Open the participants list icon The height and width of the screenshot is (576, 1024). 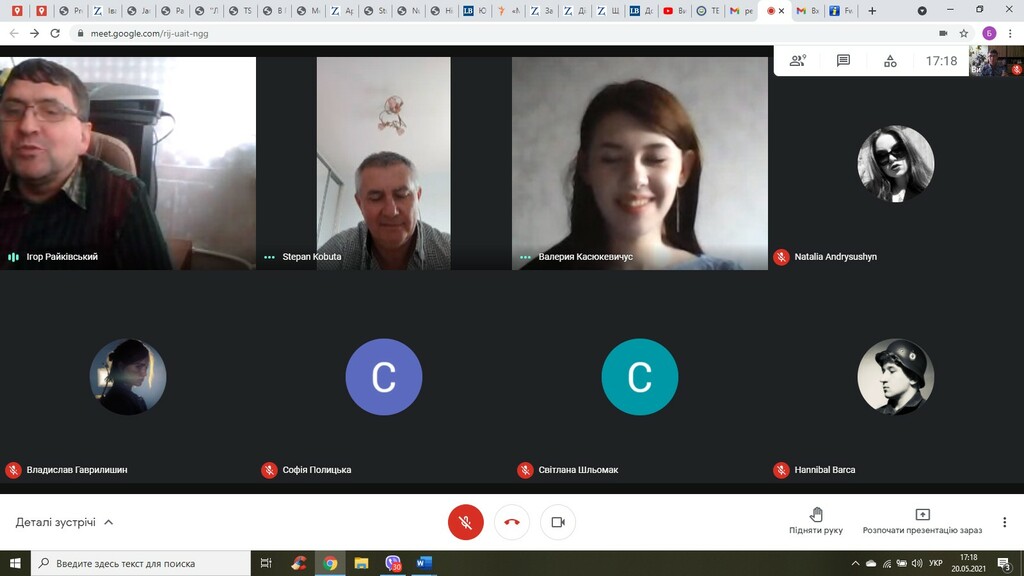(797, 61)
